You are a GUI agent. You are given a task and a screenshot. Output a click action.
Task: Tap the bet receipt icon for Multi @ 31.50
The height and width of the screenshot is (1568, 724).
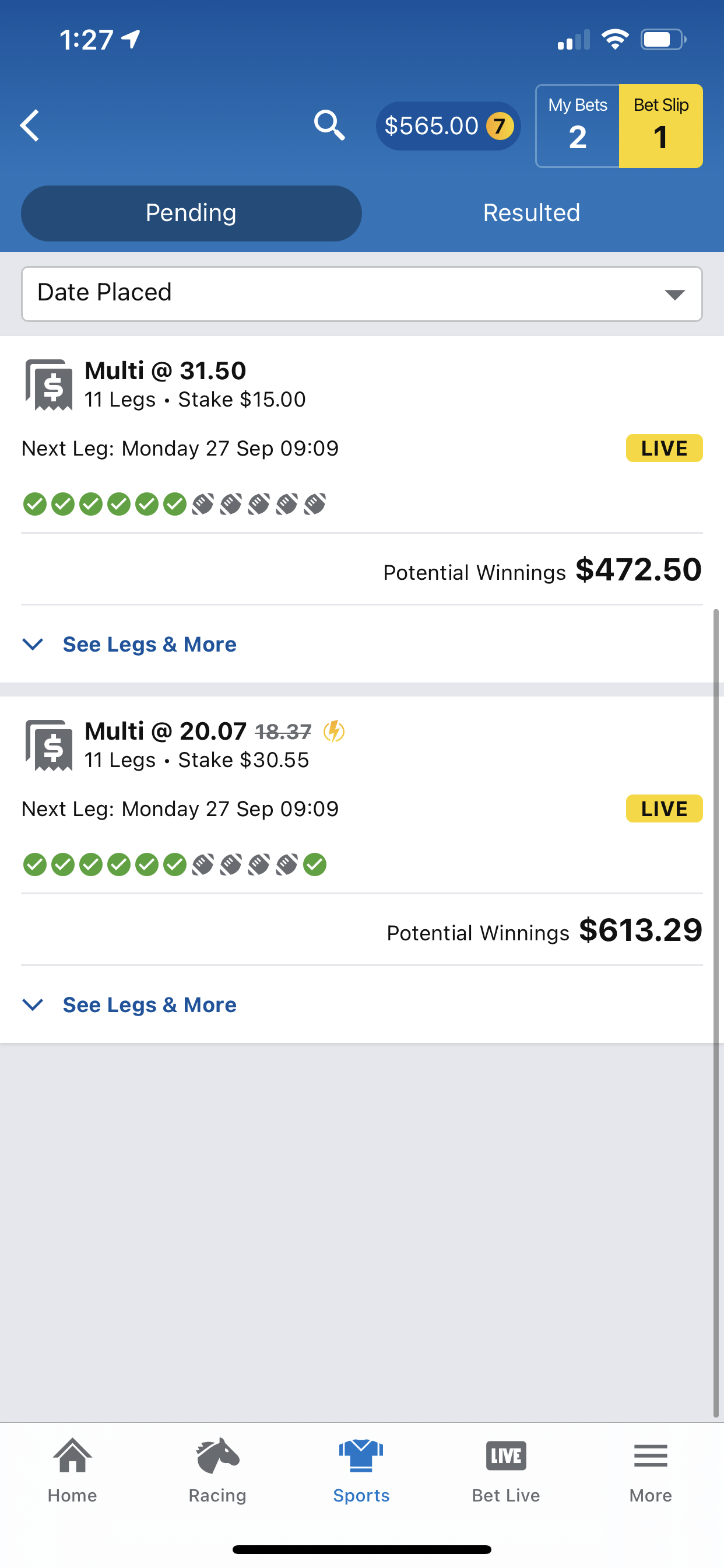(x=48, y=384)
